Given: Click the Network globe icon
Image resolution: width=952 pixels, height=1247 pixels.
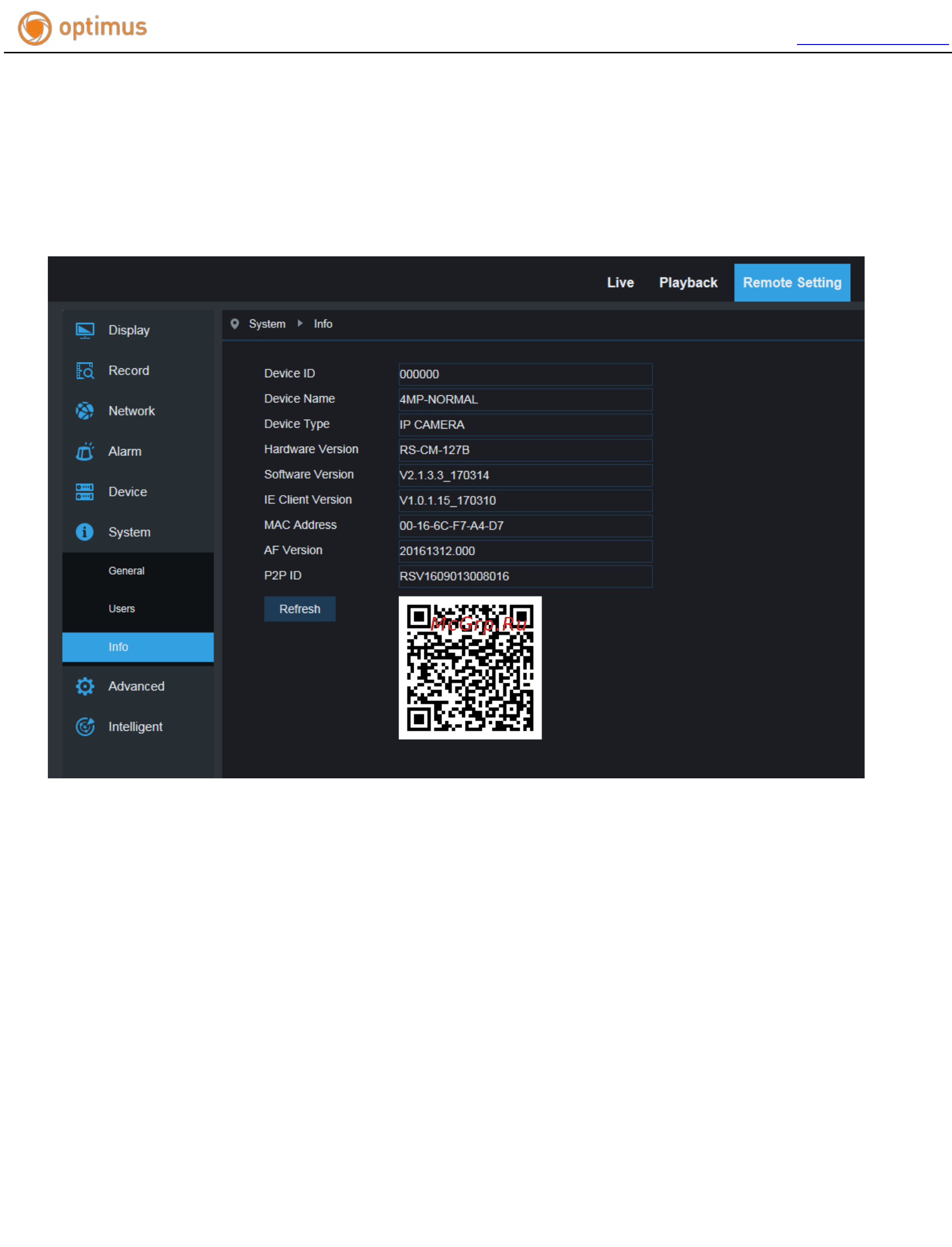Looking at the screenshot, I should 85,411.
